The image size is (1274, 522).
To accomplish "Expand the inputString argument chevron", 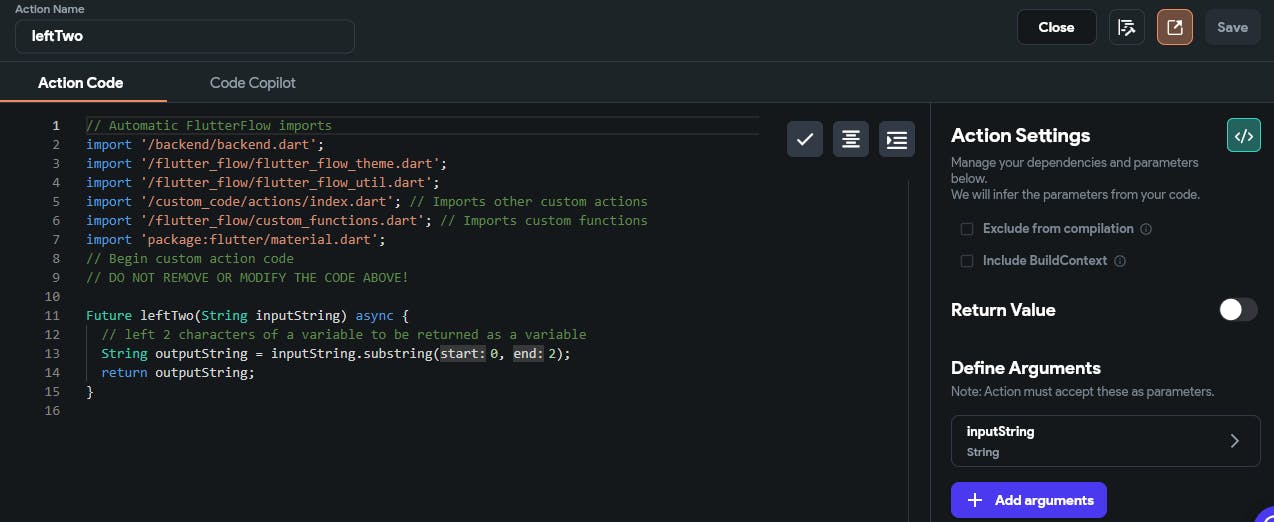I will click(x=1235, y=441).
